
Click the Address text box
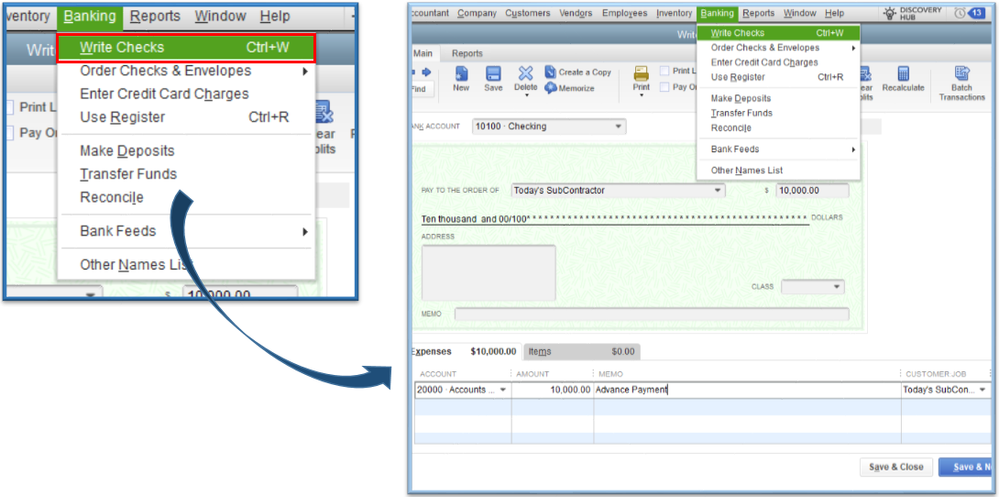[488, 273]
